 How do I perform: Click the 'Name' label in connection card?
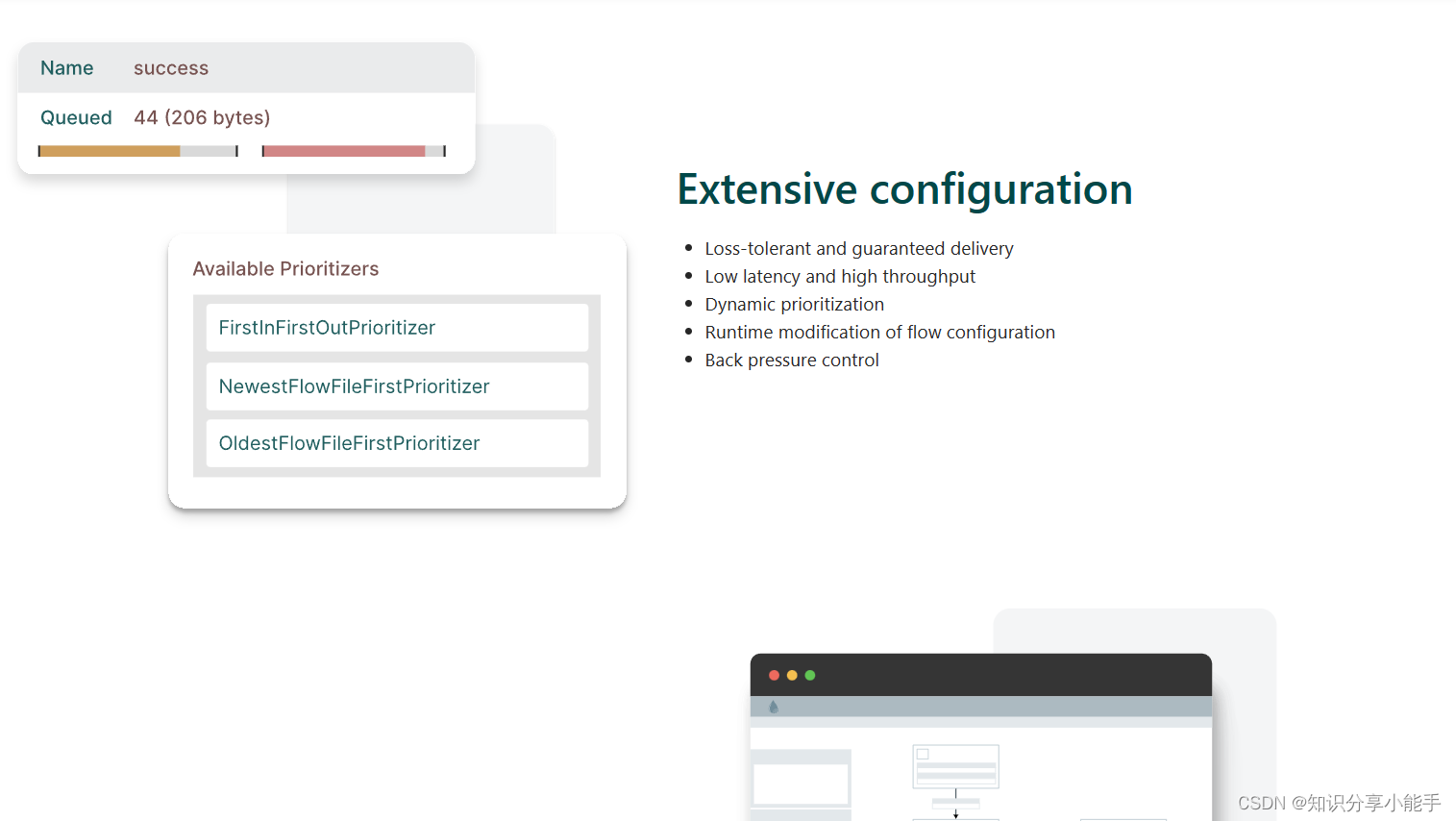[67, 68]
